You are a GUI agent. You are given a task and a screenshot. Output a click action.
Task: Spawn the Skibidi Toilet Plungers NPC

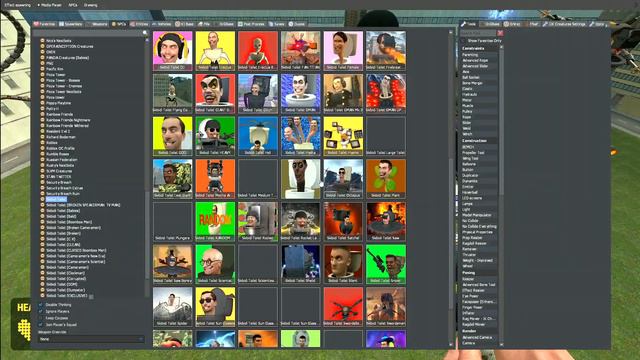click(173, 222)
